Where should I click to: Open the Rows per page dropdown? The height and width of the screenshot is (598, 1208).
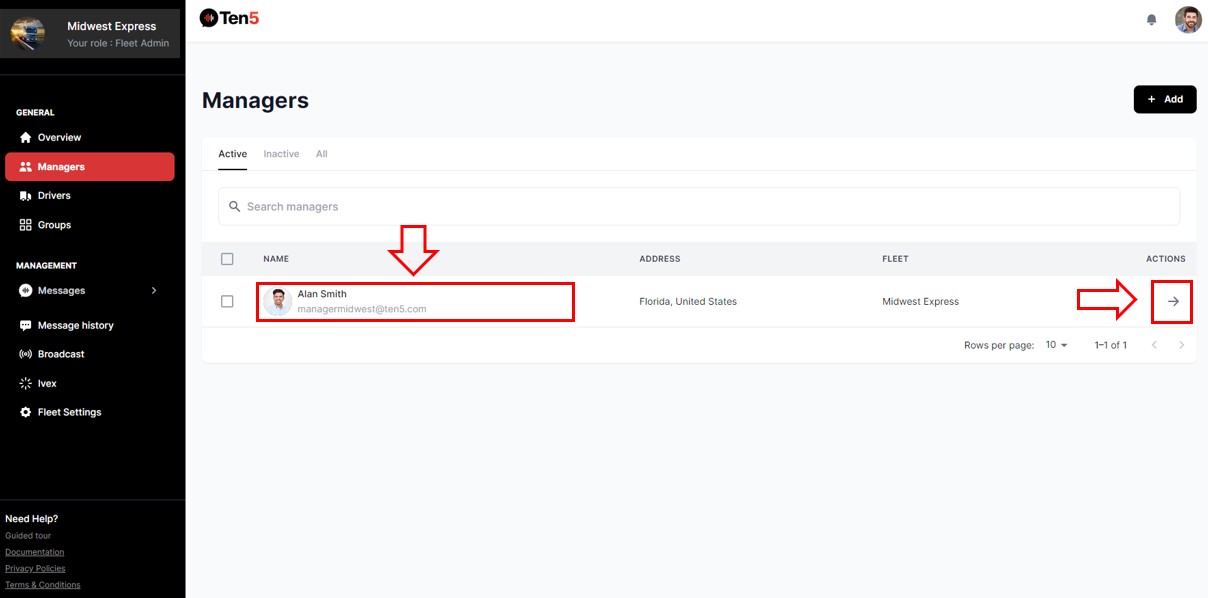[x=1056, y=345]
